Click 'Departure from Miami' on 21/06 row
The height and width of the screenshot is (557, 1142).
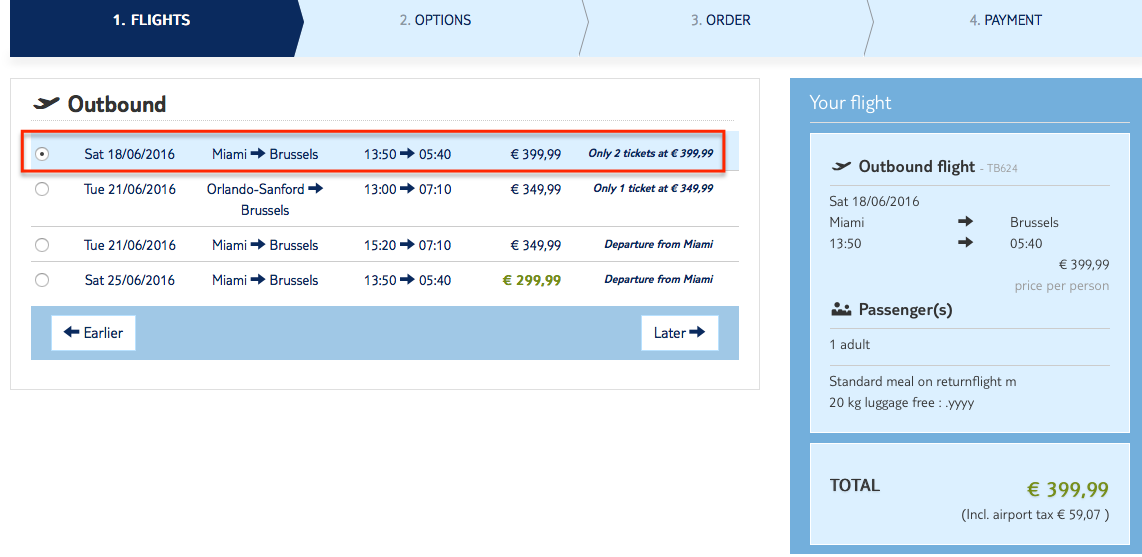[658, 244]
